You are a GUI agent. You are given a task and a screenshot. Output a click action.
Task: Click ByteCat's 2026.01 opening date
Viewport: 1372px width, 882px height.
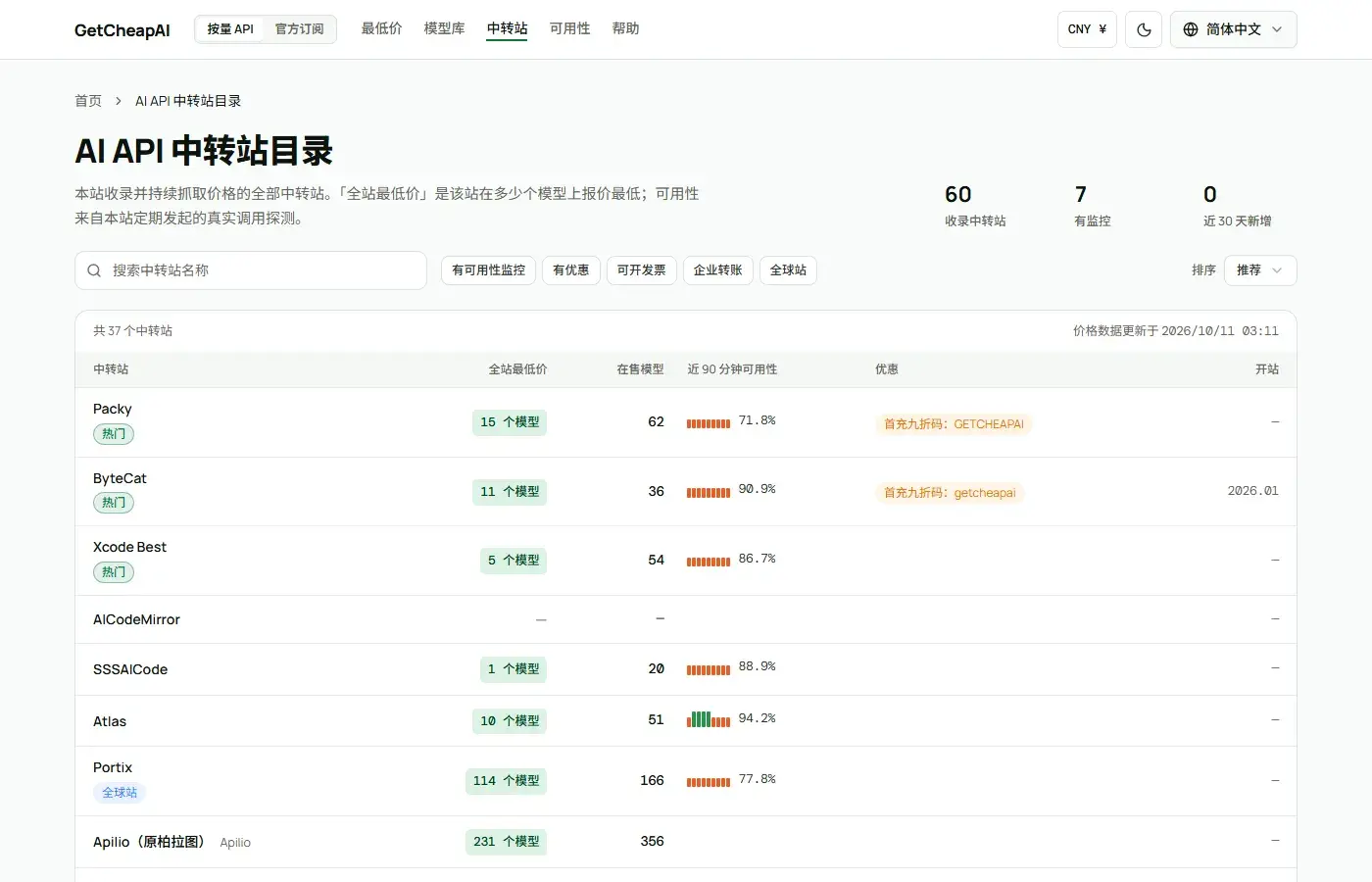pyautogui.click(x=1253, y=491)
